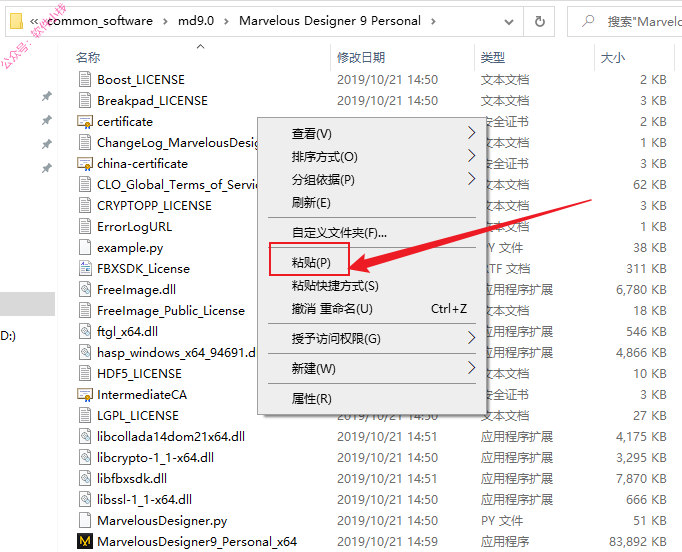Open the 新建(W) submenu
This screenshot has height=552, width=682.
click(372, 368)
